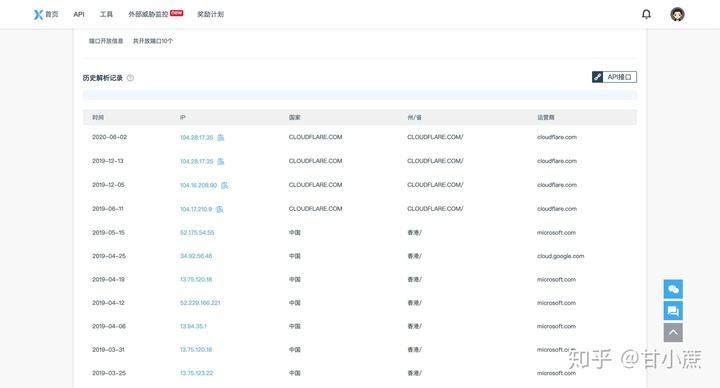Click CLOUDFLARE.COM/ province in 2019-06-11 row

click(435, 209)
